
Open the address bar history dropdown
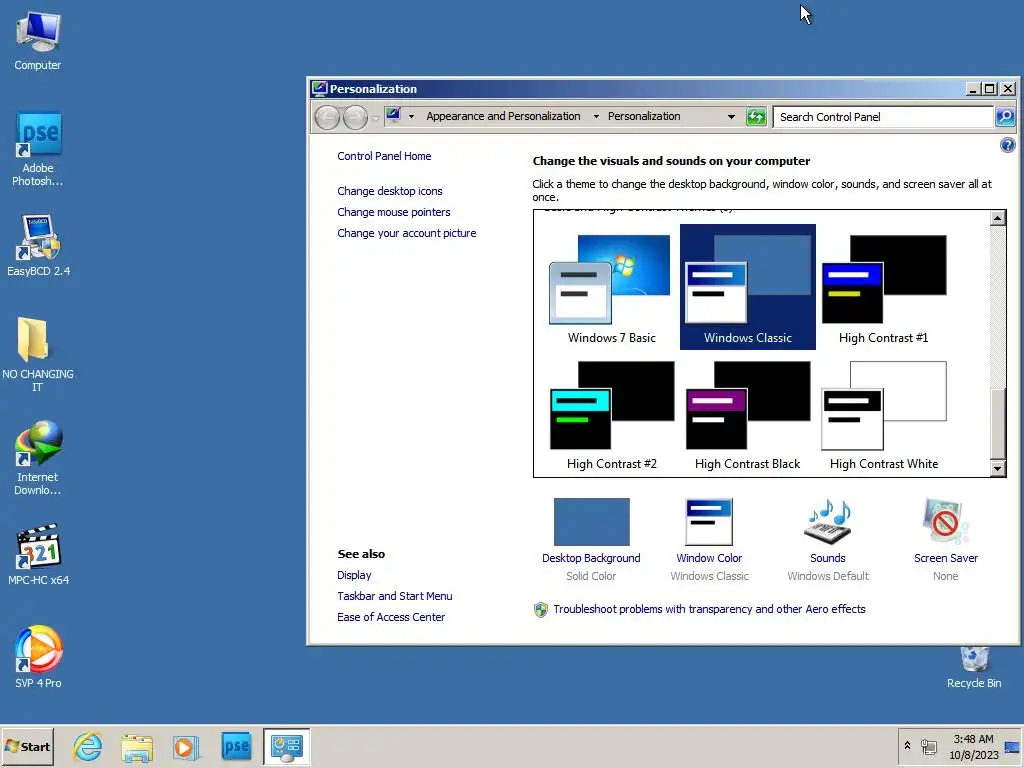[x=731, y=116]
